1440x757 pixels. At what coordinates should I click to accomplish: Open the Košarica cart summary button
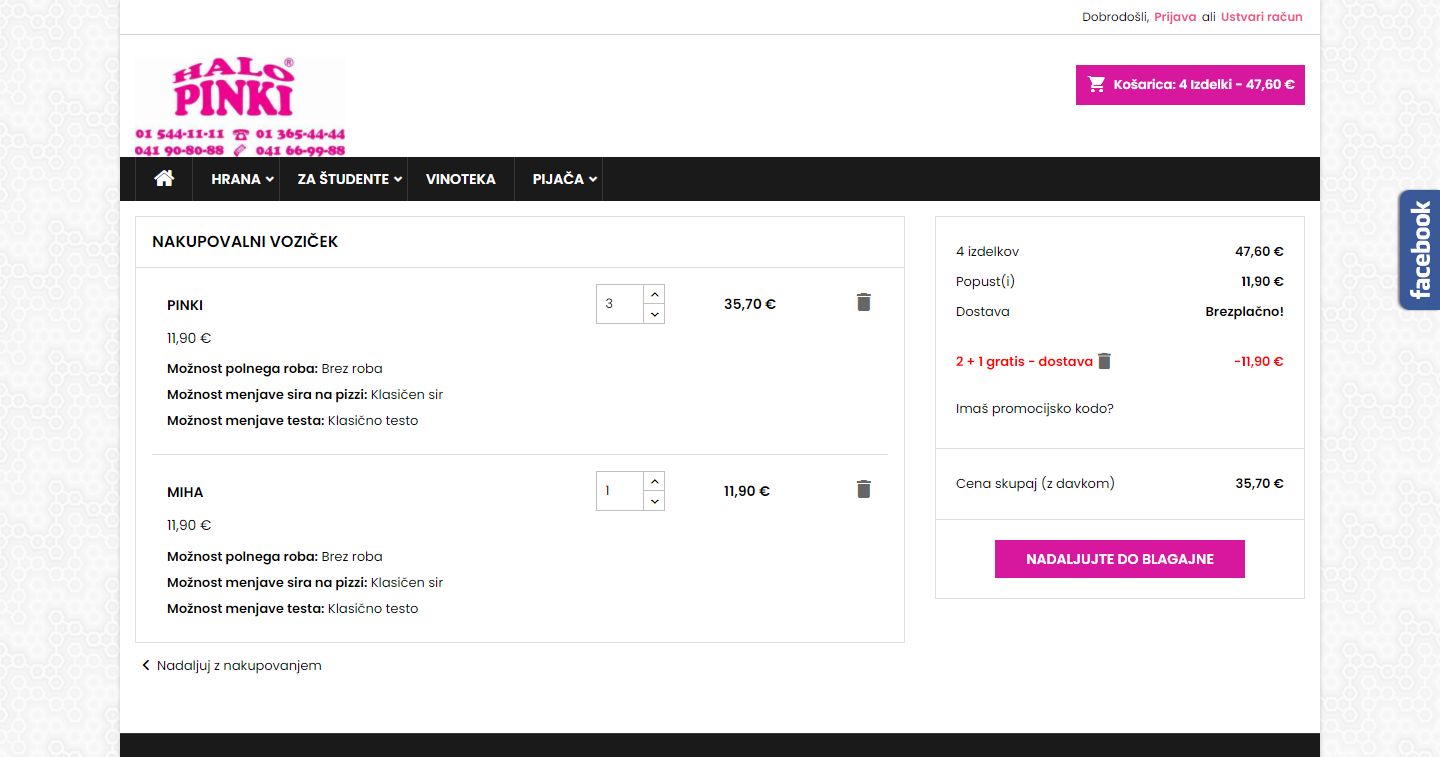tap(1190, 85)
